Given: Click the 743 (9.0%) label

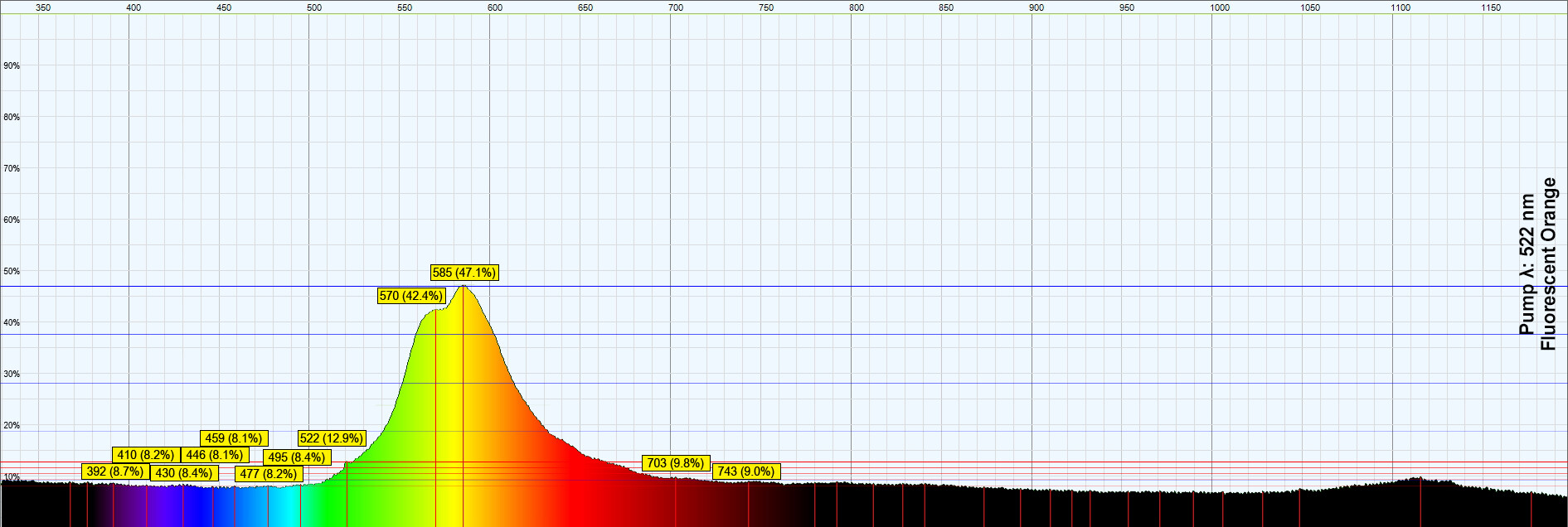Looking at the screenshot, I should (745, 471).
